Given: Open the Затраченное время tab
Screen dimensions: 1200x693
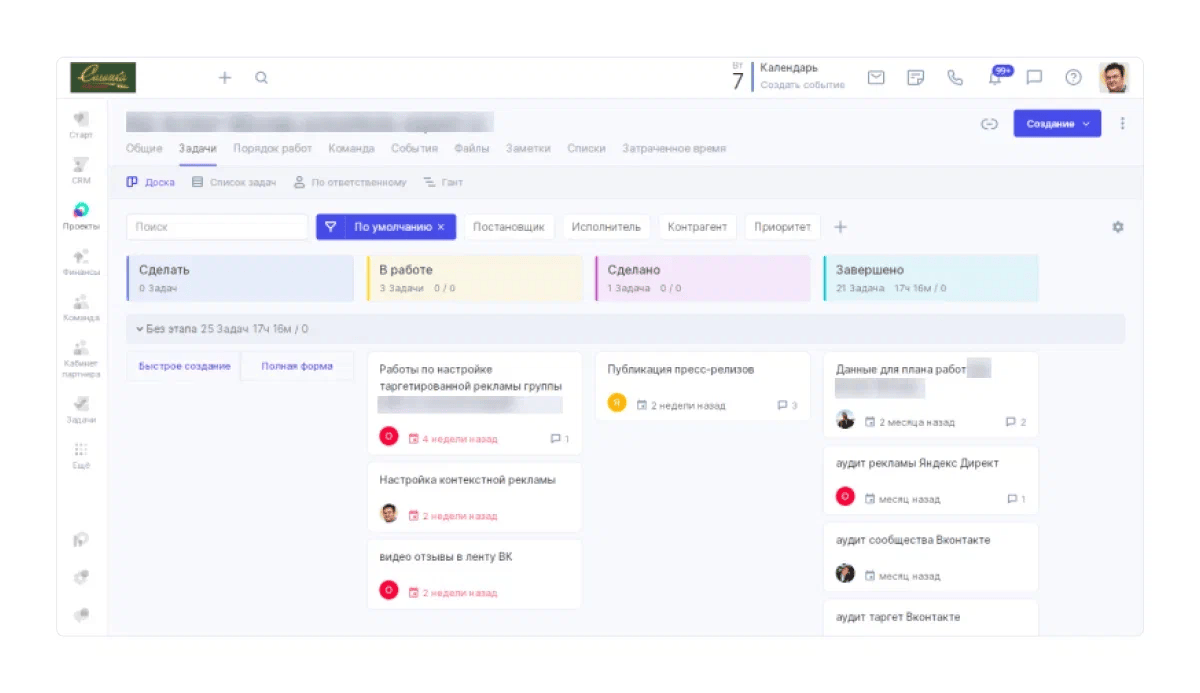Looking at the screenshot, I should pos(673,148).
